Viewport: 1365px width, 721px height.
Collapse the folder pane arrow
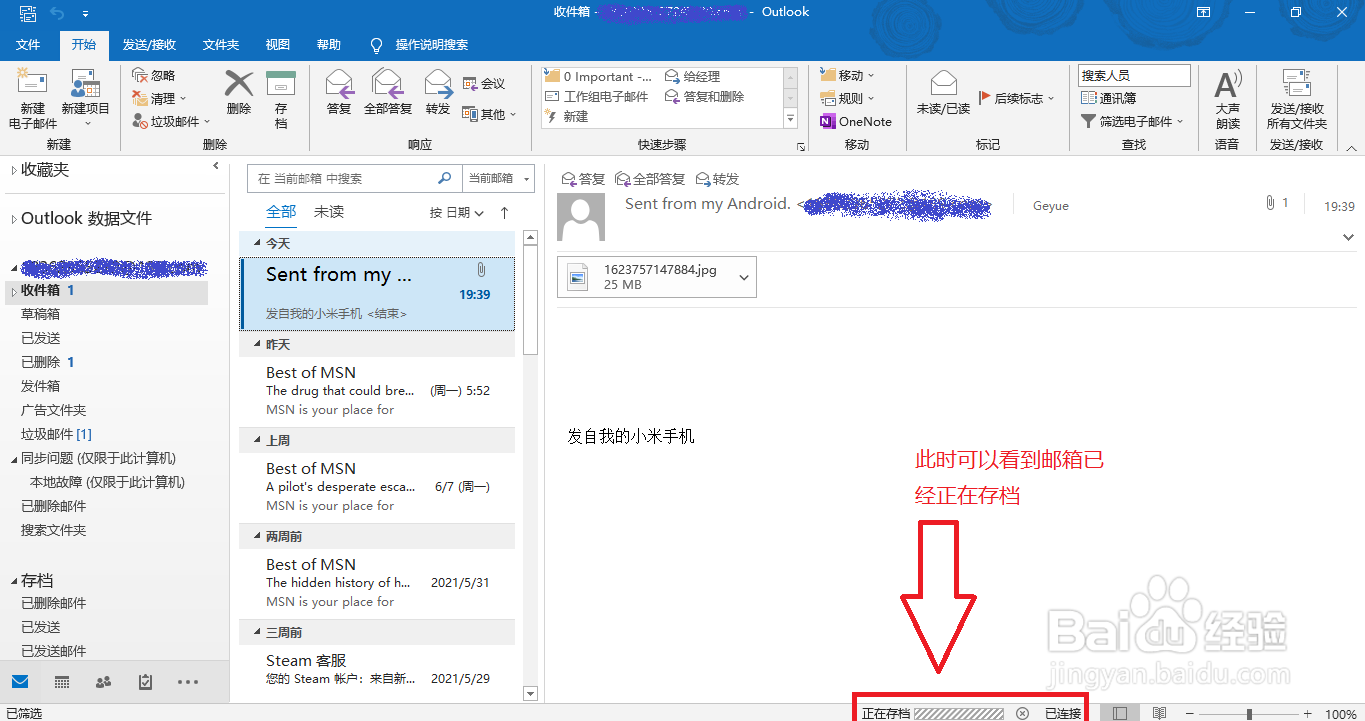tap(216, 166)
